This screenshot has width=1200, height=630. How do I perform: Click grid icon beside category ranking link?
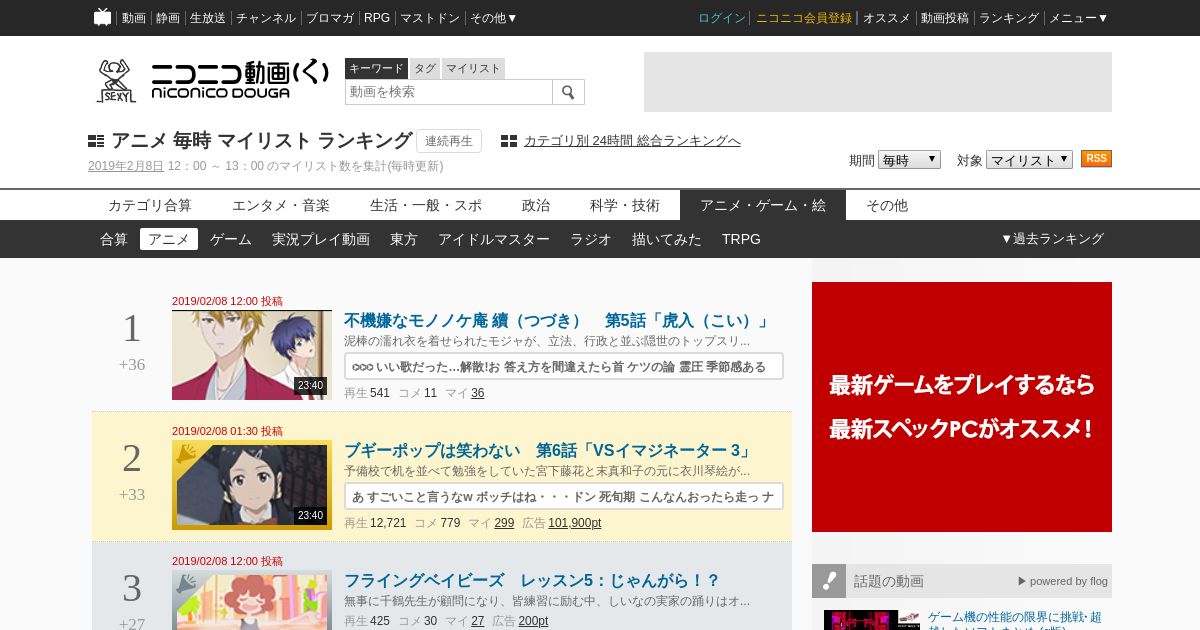coord(509,141)
